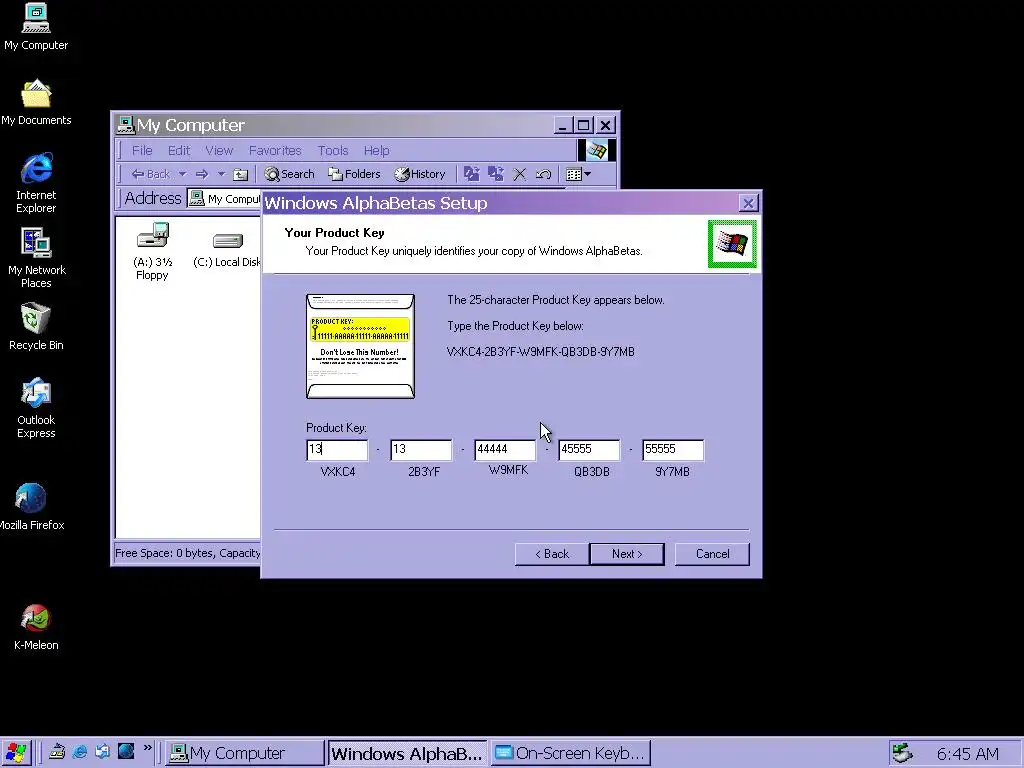Click Cancel in the setup wizard

pyautogui.click(x=712, y=554)
